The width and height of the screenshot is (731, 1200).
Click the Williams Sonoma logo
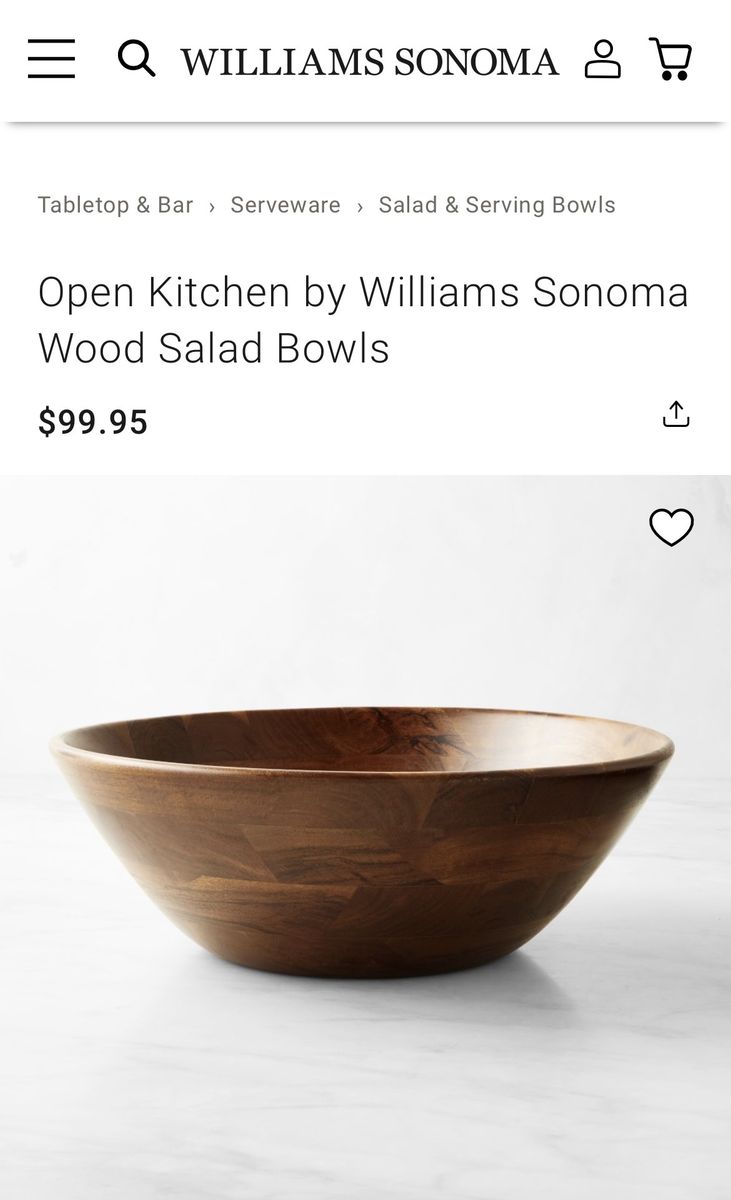[369, 62]
